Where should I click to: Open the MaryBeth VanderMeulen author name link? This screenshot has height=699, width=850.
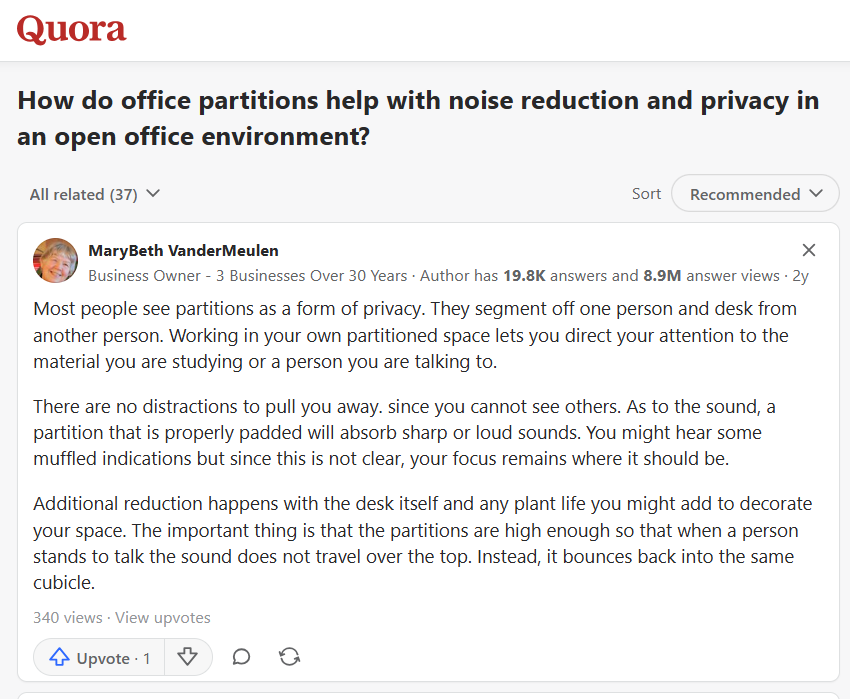coord(183,250)
